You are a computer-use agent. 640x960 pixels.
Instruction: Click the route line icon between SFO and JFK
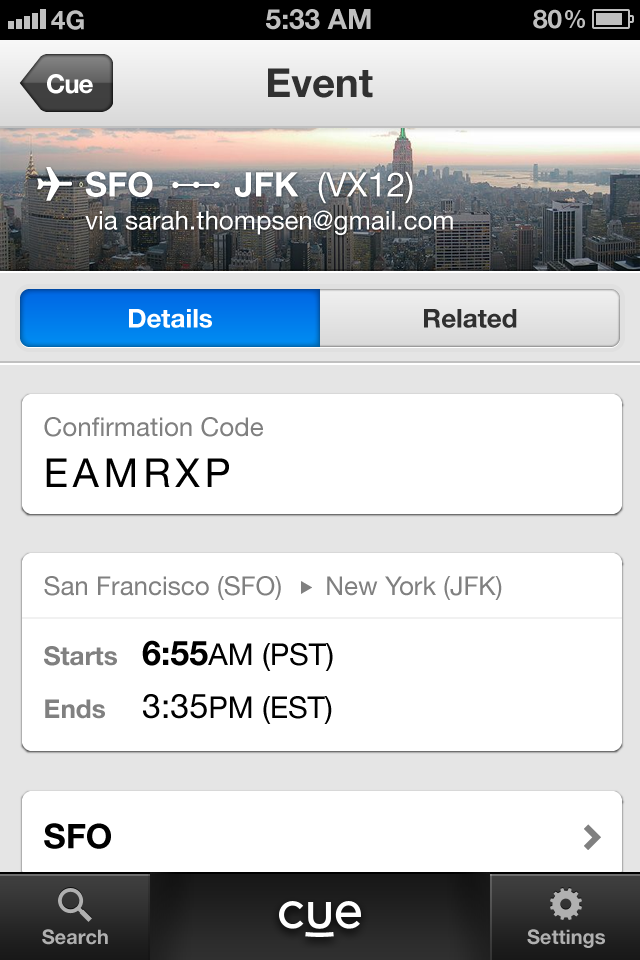click(196, 186)
